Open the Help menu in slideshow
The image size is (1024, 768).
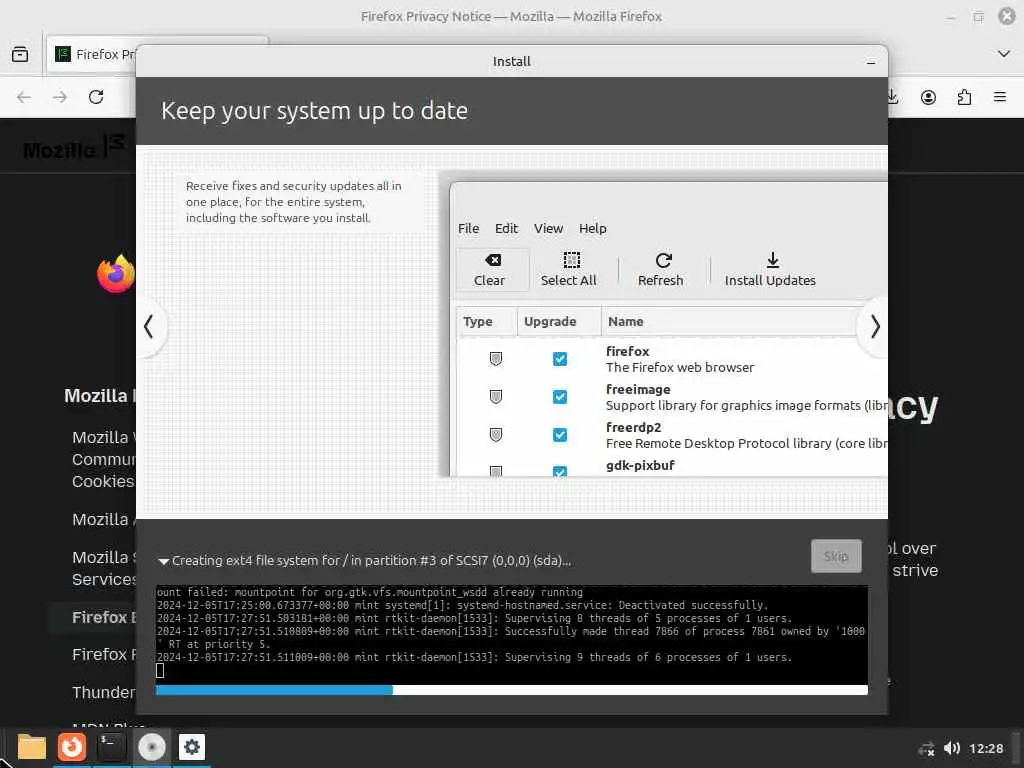pos(592,229)
